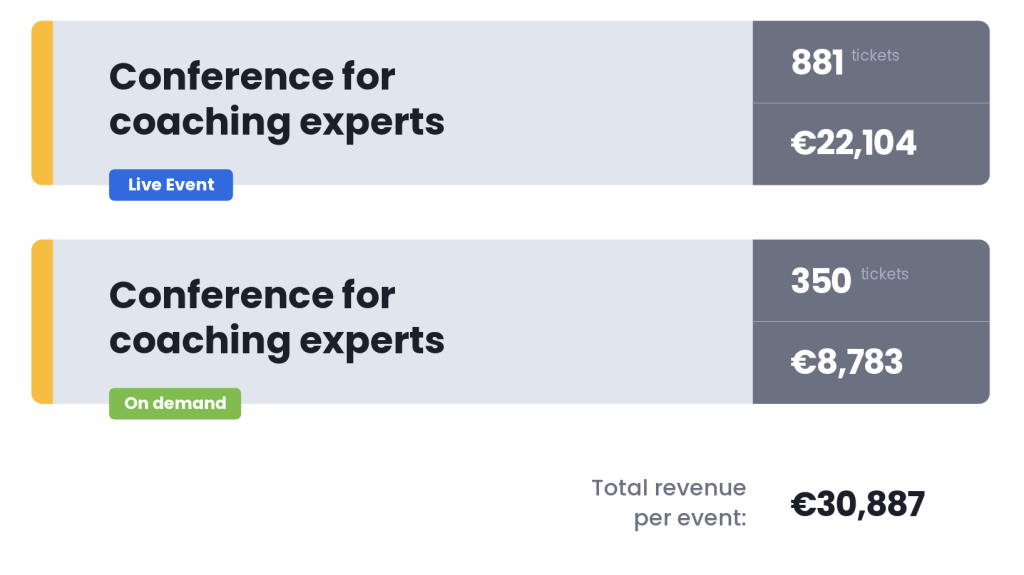This screenshot has width=1024, height=575.
Task: Open the on-demand Conference for coaching experts title
Action: (x=276, y=318)
